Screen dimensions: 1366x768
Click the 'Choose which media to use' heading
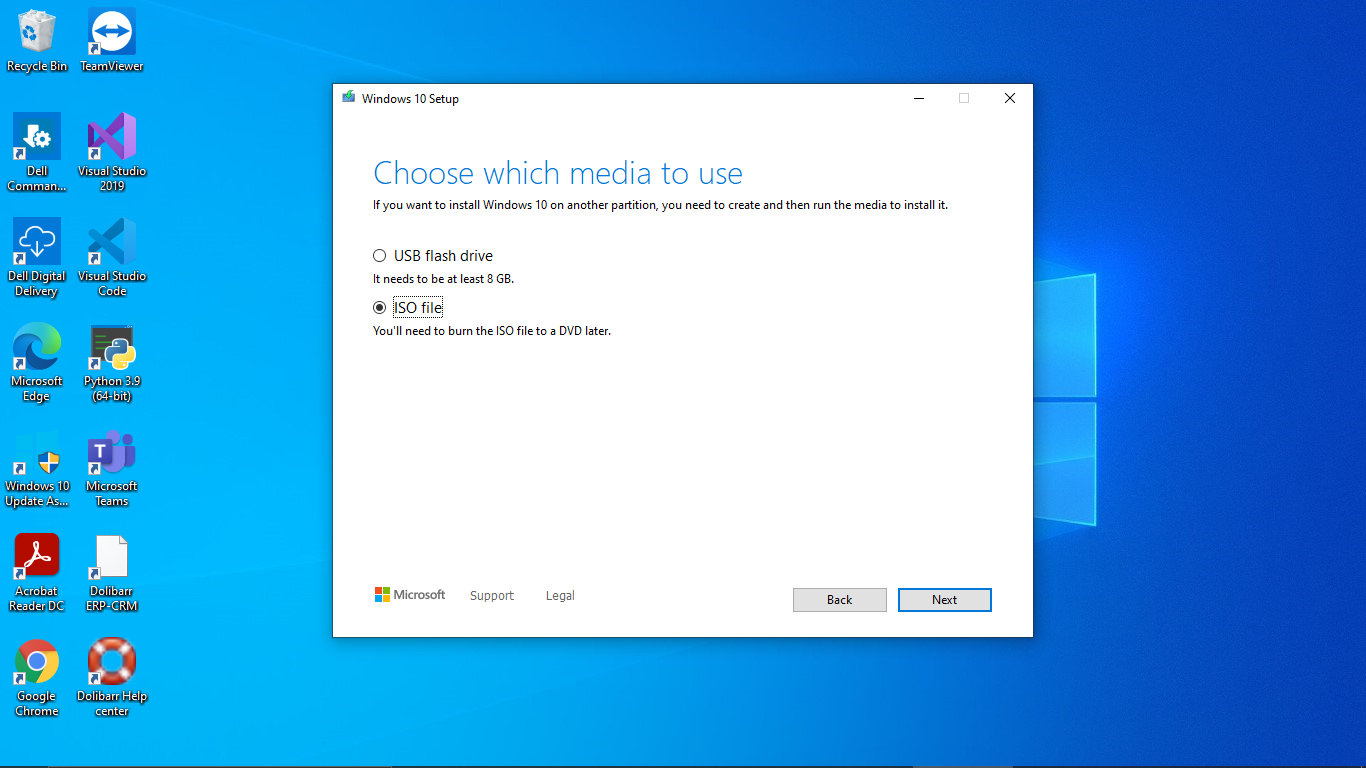[x=558, y=173]
